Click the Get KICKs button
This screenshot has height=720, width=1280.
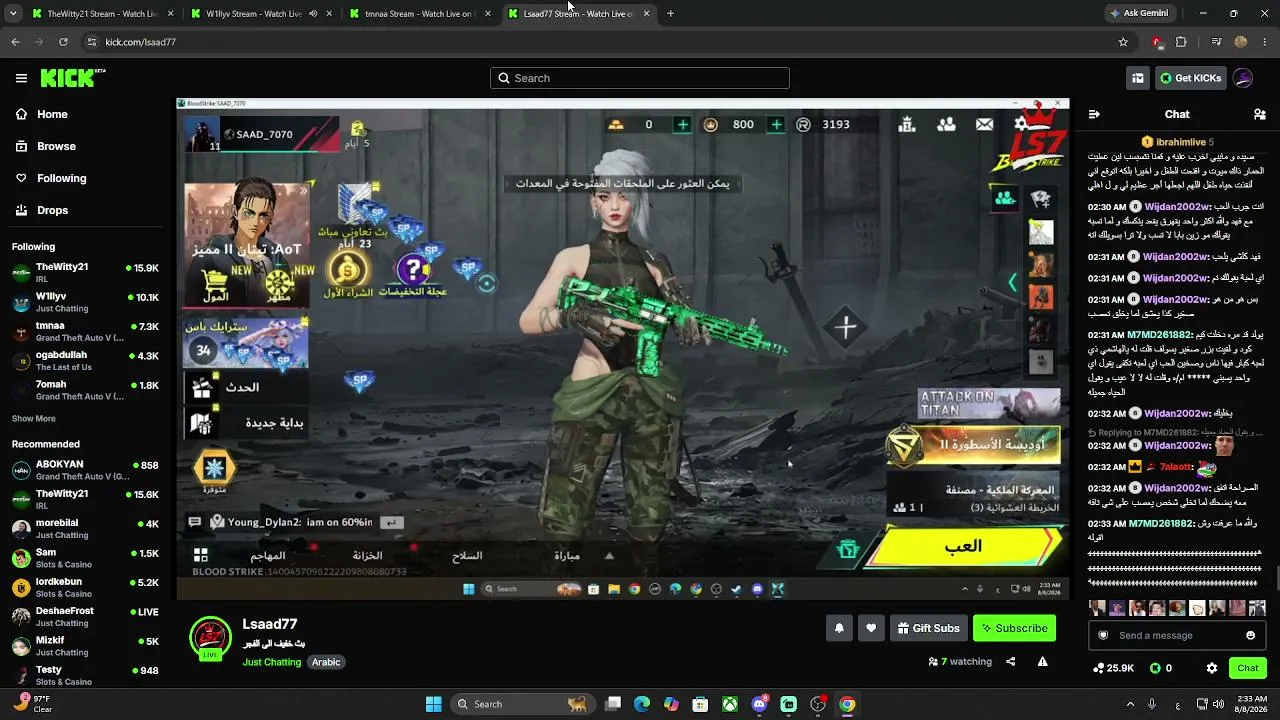tap(1190, 78)
